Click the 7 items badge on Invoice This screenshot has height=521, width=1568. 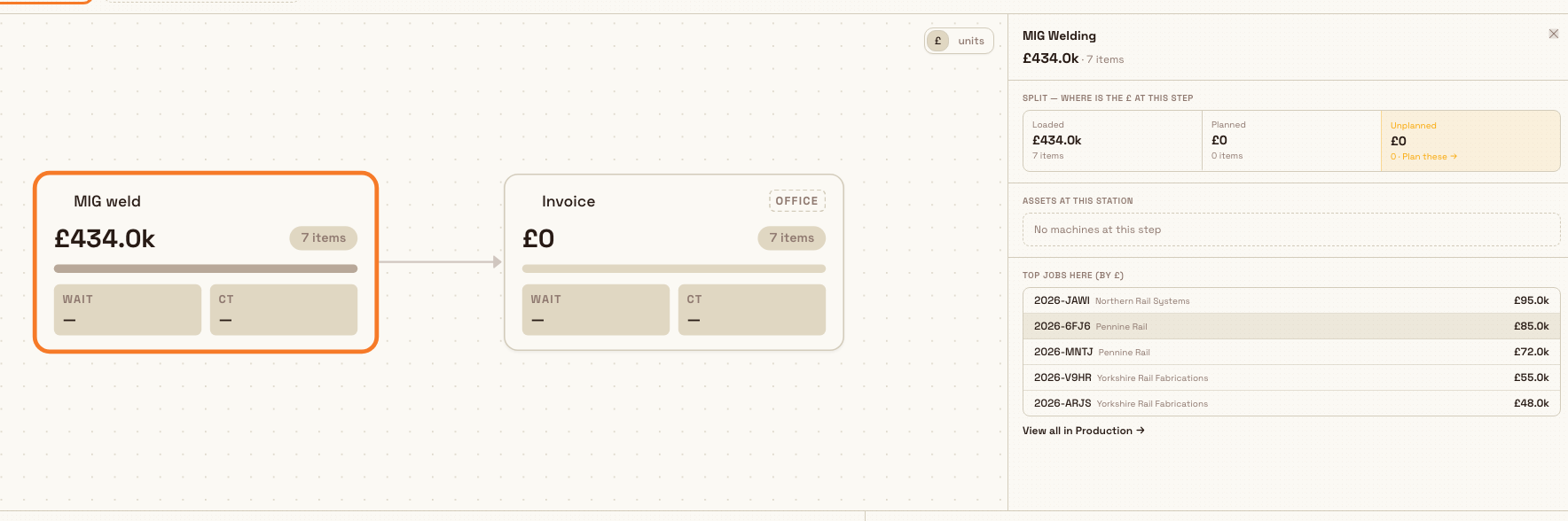(792, 237)
